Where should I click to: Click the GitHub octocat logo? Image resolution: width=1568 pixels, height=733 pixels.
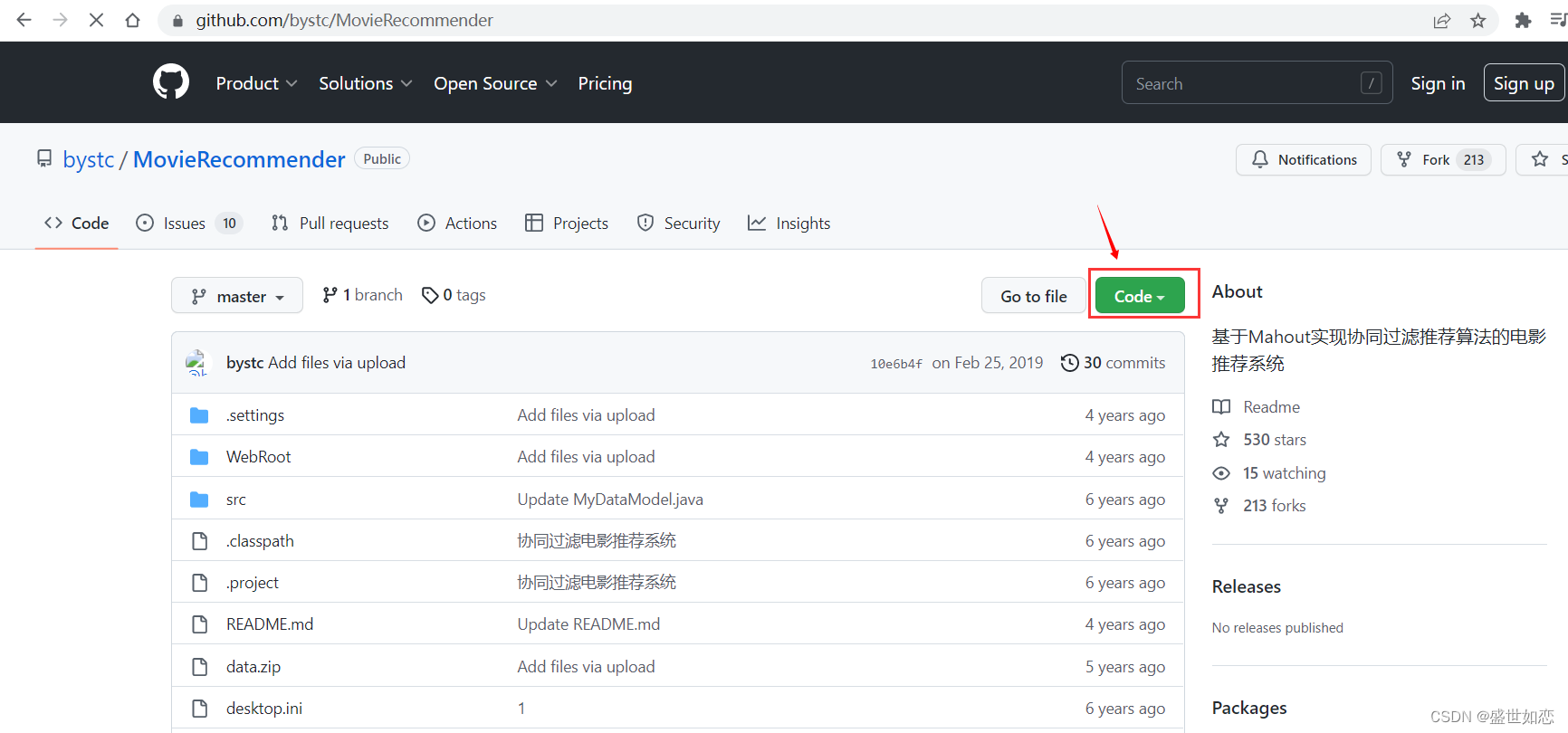coord(171,82)
